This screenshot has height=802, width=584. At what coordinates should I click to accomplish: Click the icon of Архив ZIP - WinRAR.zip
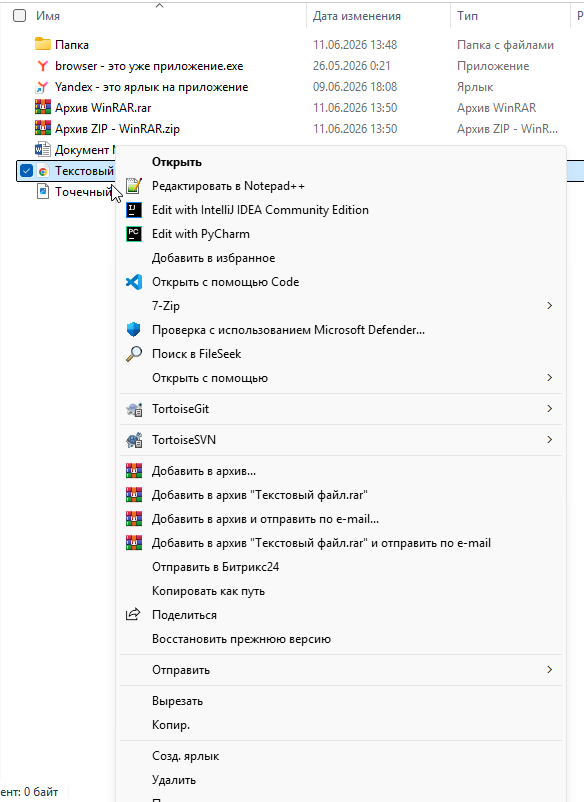(43, 128)
